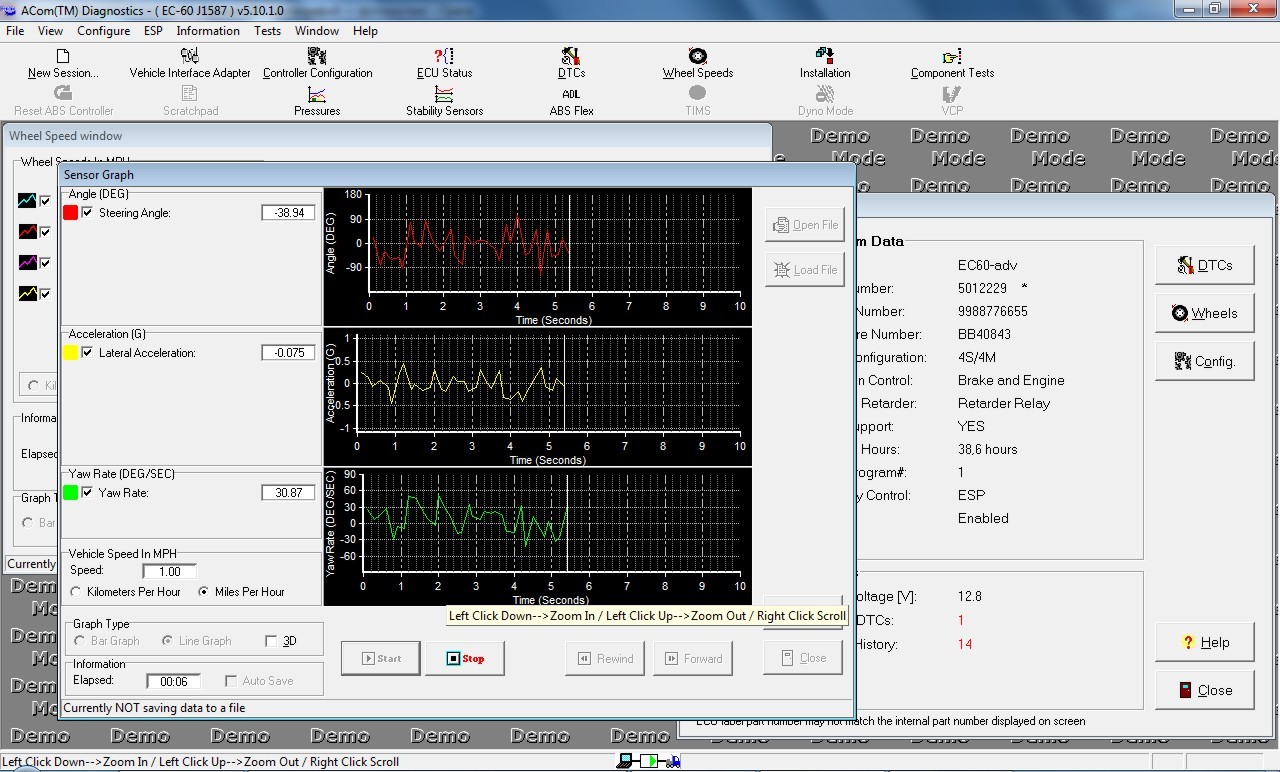The height and width of the screenshot is (772, 1280).
Task: Select the Wheel Speeds tool
Action: pyautogui.click(x=696, y=63)
